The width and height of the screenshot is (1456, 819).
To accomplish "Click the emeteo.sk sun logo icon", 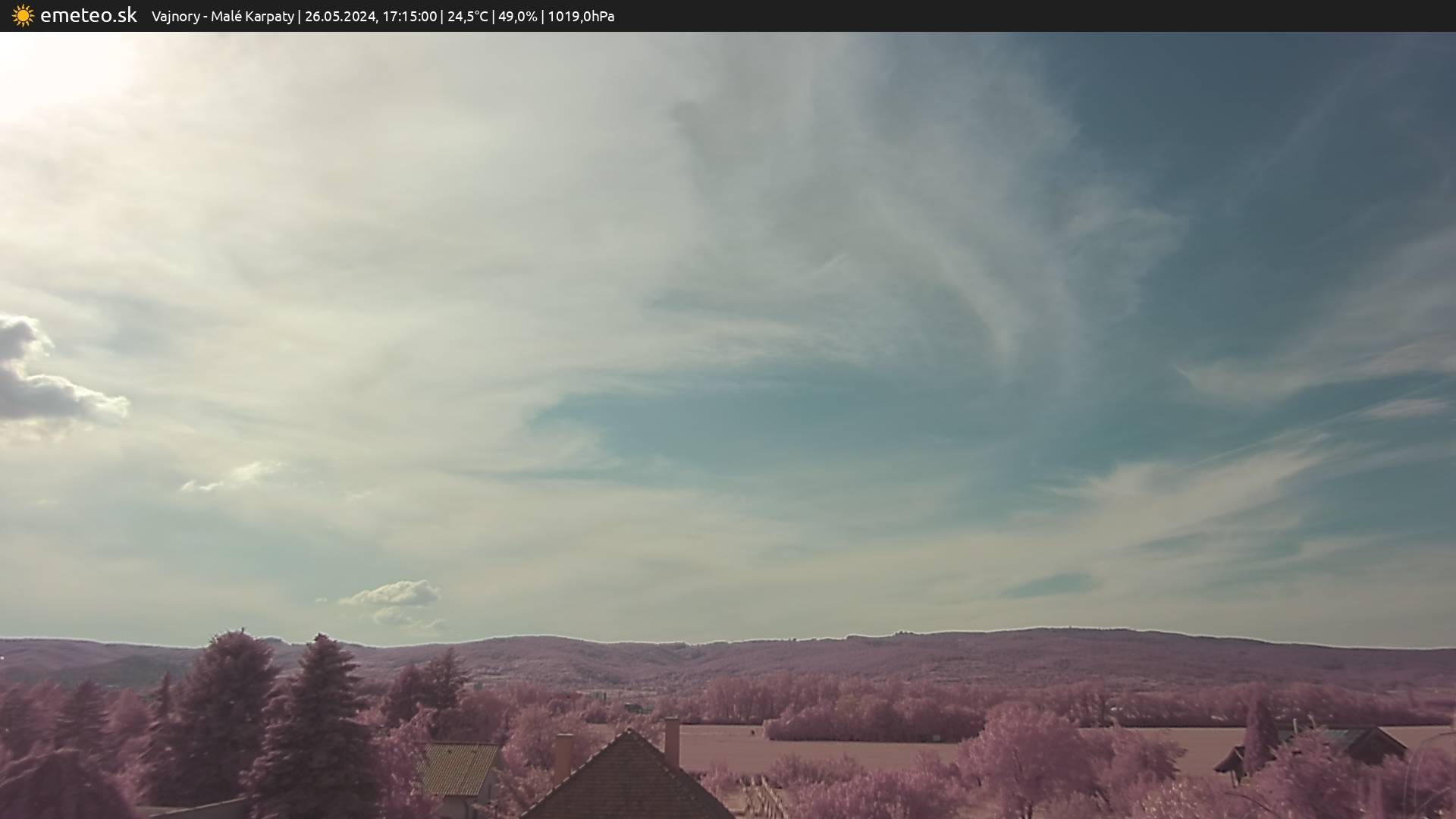I will 23,16.
